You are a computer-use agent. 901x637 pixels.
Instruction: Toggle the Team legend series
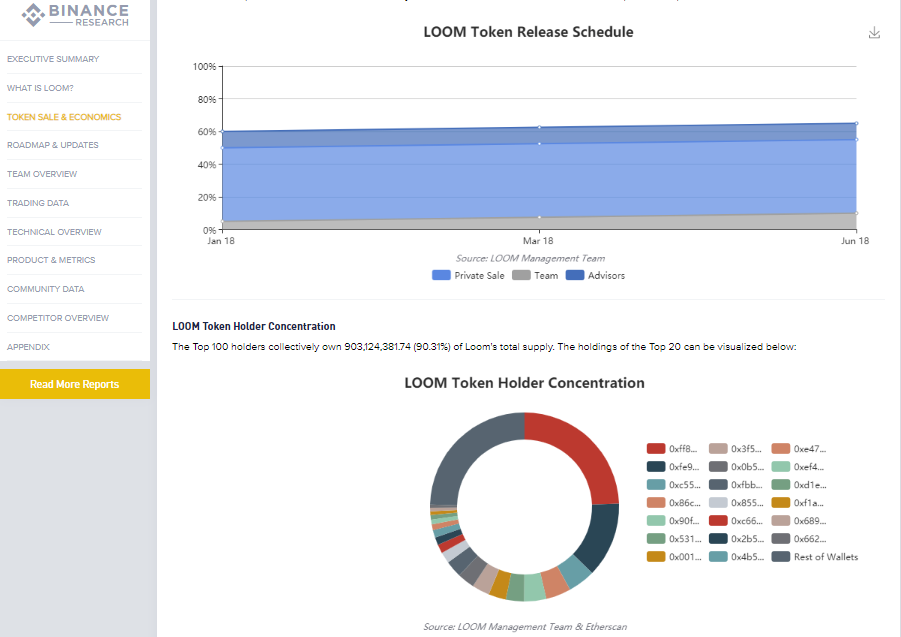click(535, 275)
